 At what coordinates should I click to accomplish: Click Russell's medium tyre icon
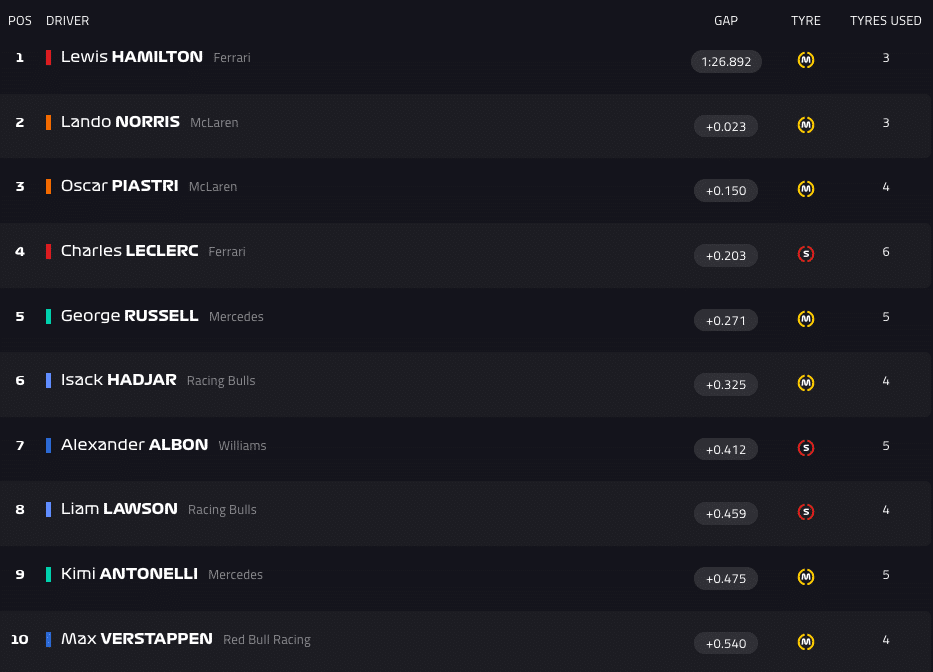pos(806,319)
